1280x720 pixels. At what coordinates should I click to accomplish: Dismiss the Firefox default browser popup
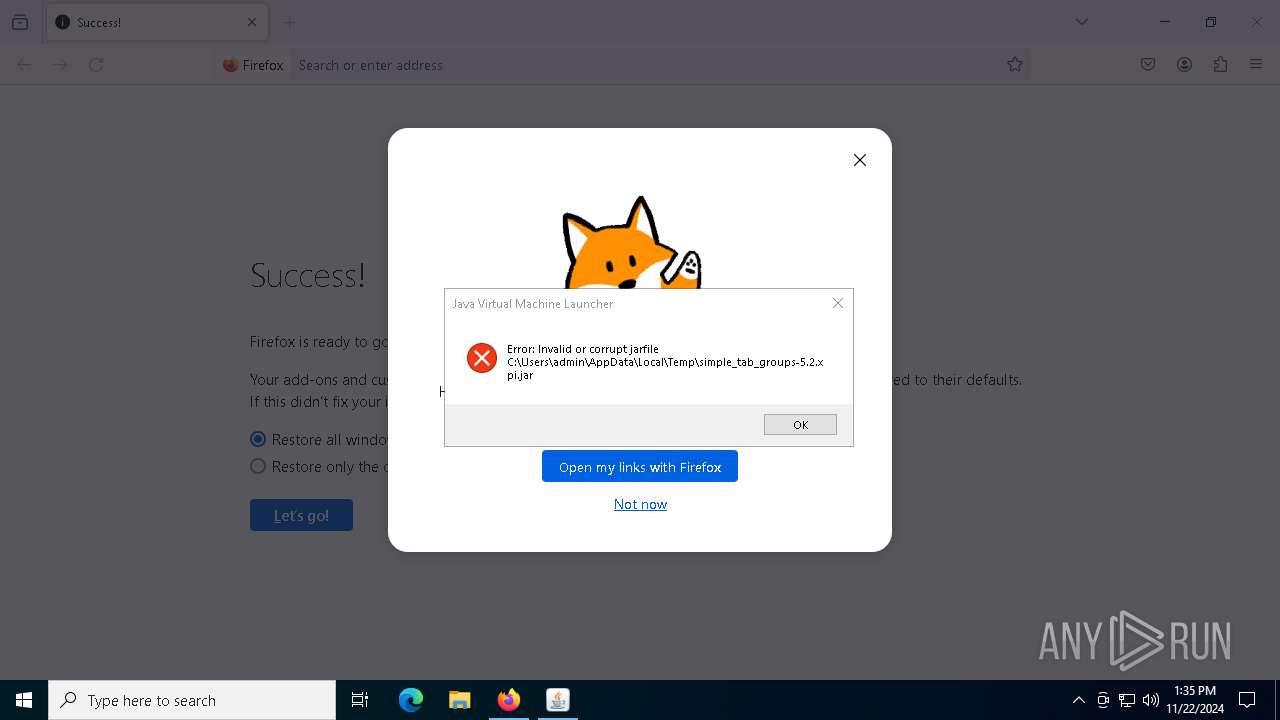pos(860,160)
